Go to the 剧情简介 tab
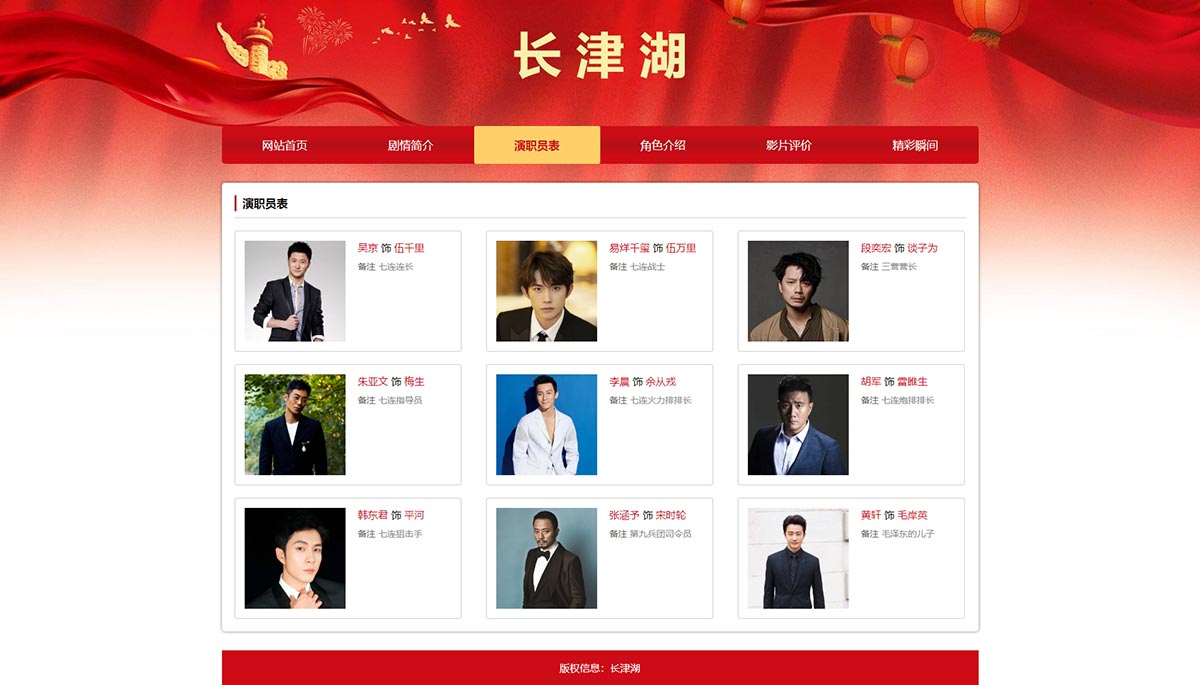The height and width of the screenshot is (685, 1200). point(411,145)
